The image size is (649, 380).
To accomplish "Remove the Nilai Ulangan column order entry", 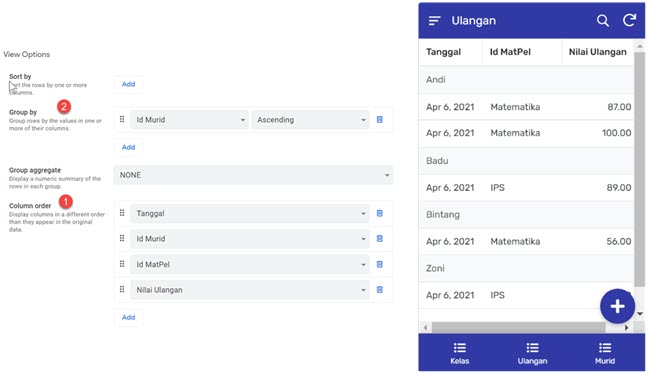I will tap(380, 290).
